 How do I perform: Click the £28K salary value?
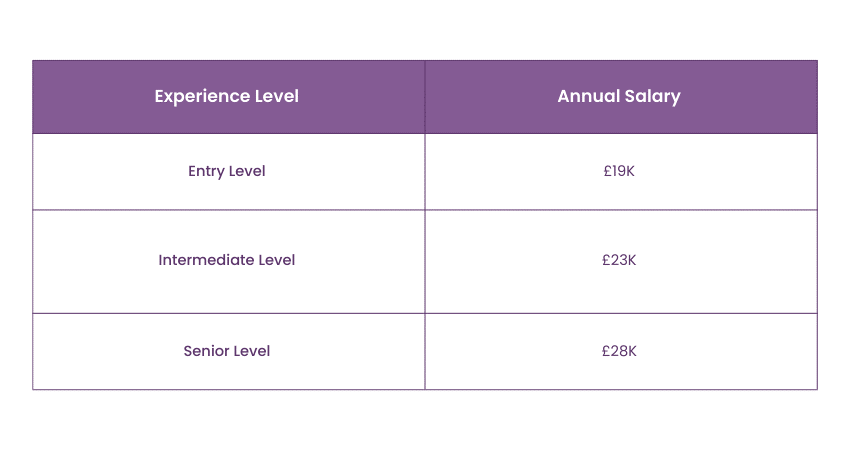pyautogui.click(x=619, y=351)
